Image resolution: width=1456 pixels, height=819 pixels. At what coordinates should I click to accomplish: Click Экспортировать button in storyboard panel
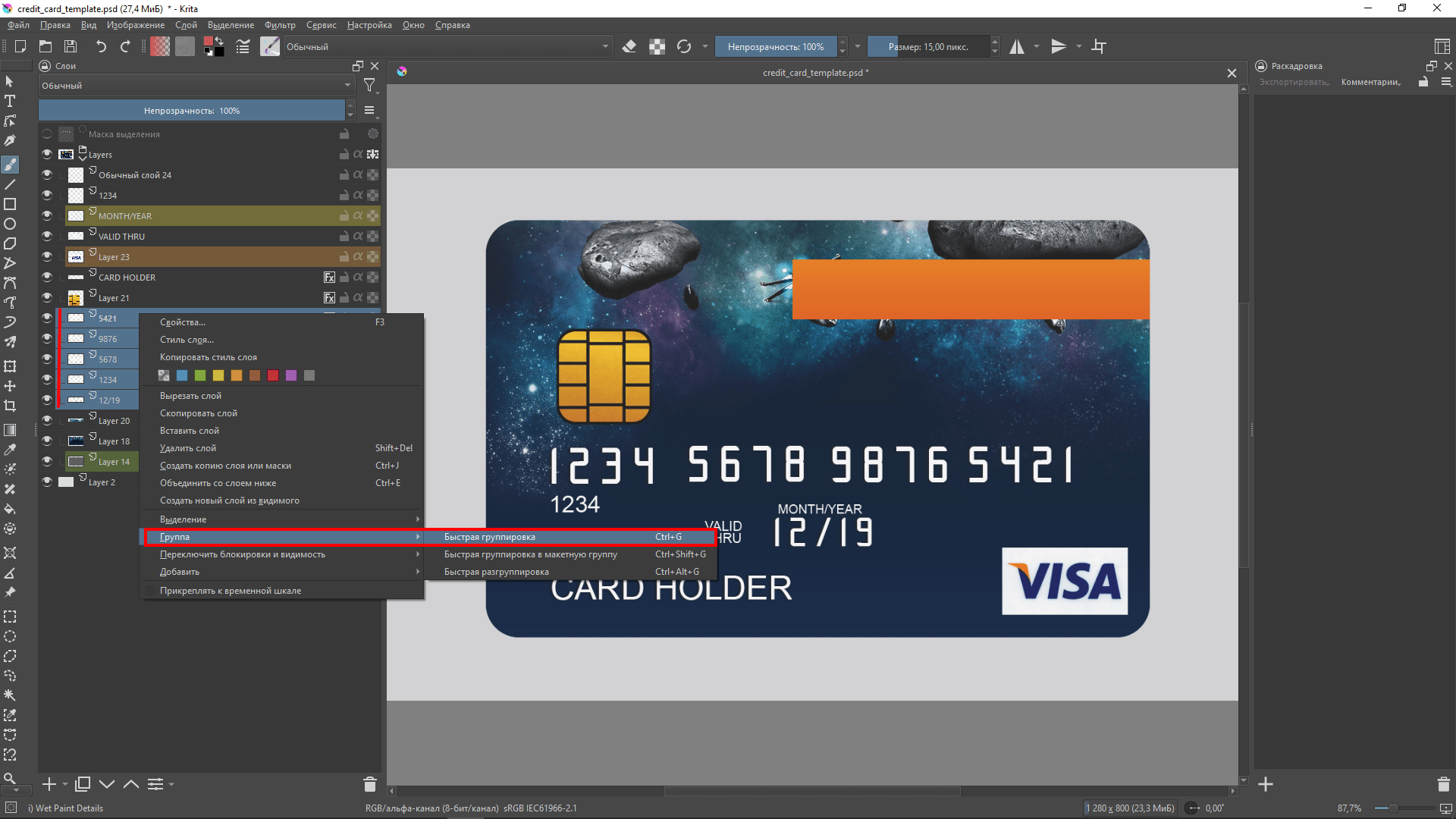1294,82
